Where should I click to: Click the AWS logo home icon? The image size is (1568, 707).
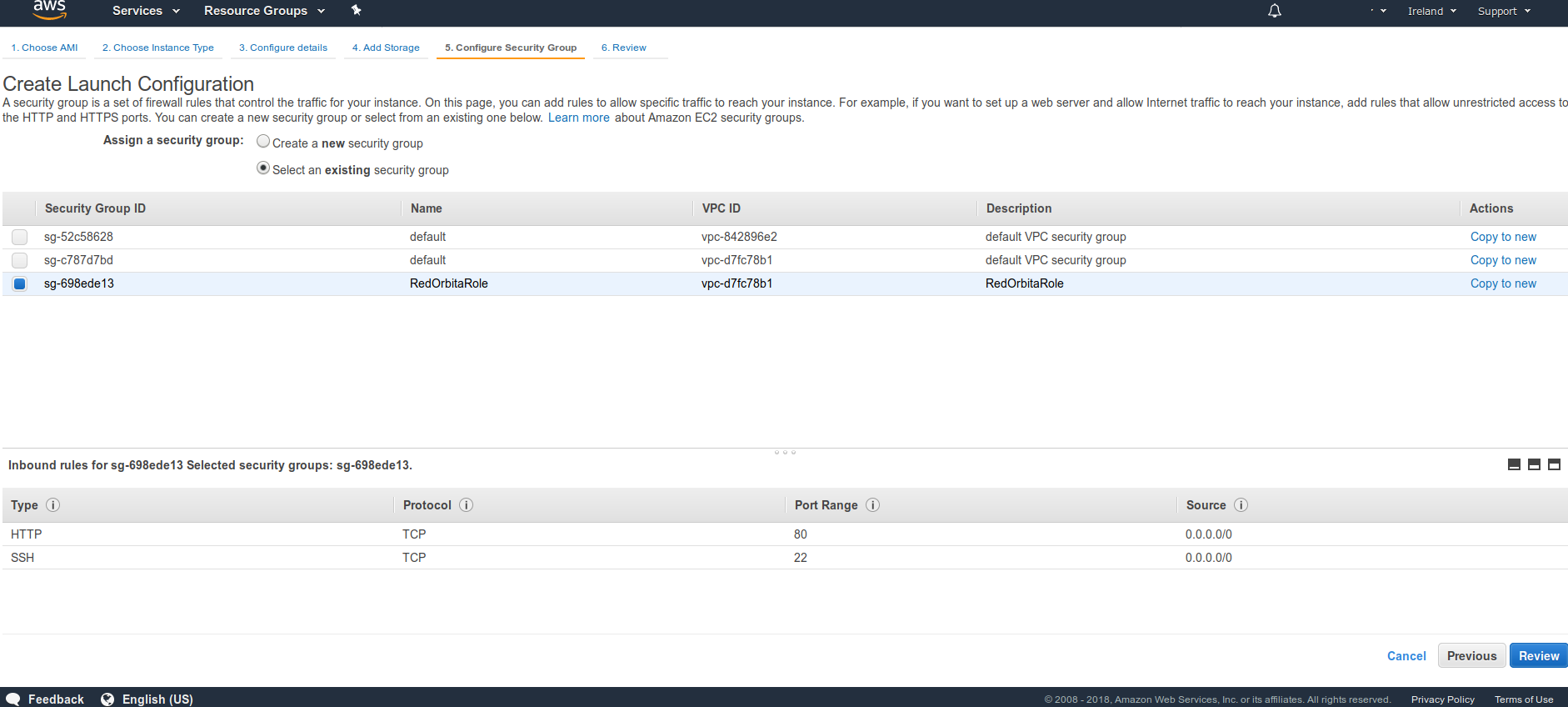(49, 10)
